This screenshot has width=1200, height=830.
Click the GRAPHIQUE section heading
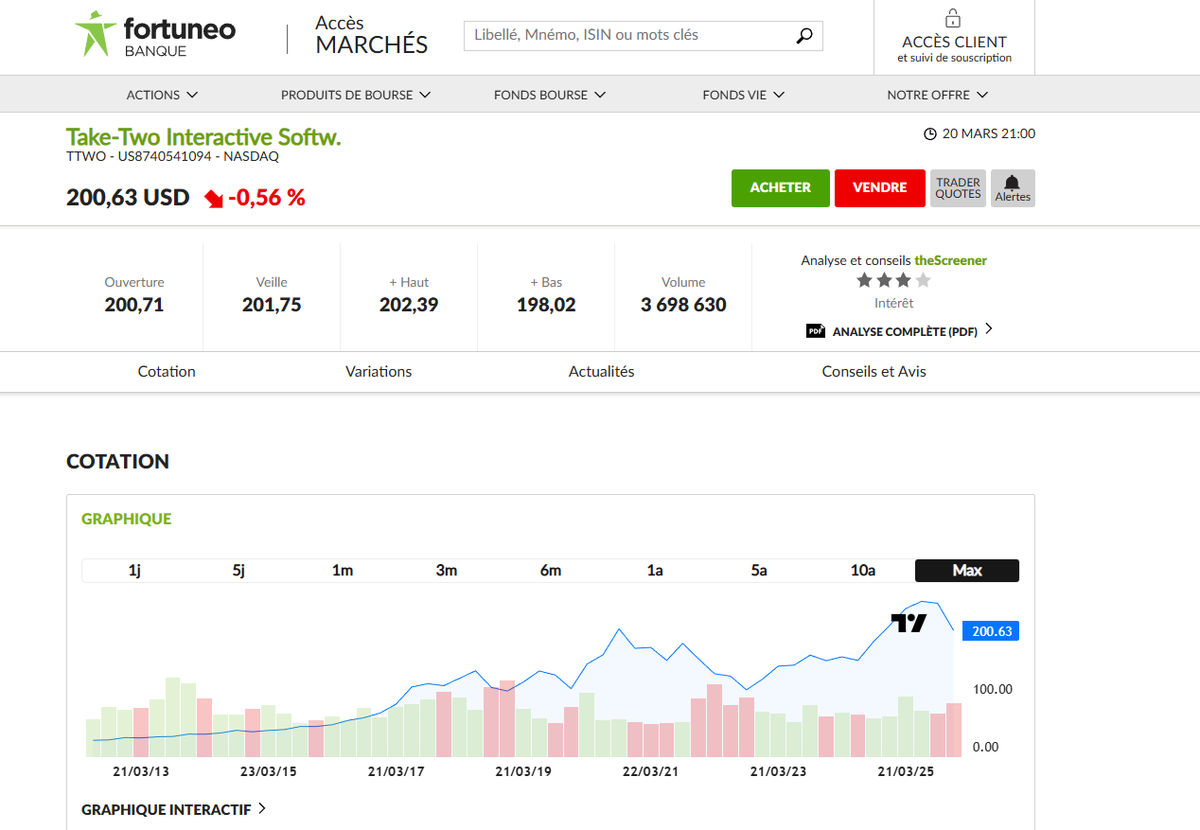(x=126, y=519)
